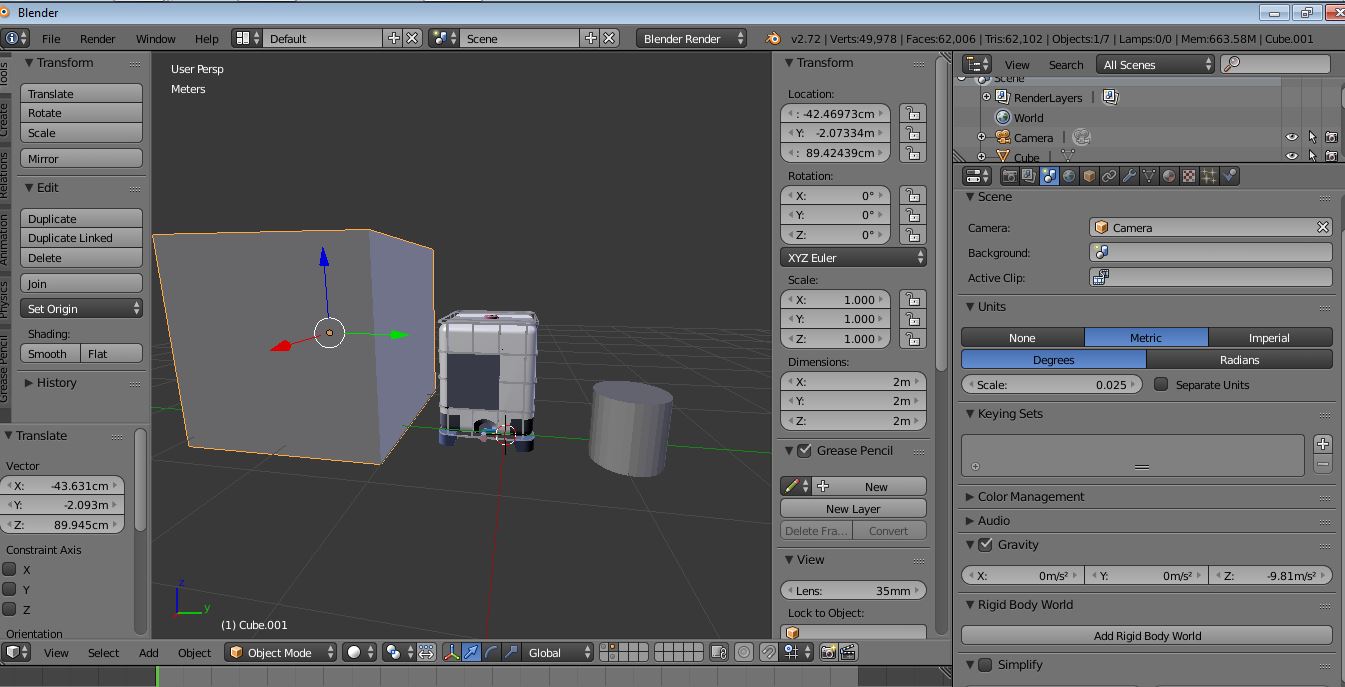Screen dimensions: 1345x687
Task: Open the Particles properties tab
Action: [1209, 176]
